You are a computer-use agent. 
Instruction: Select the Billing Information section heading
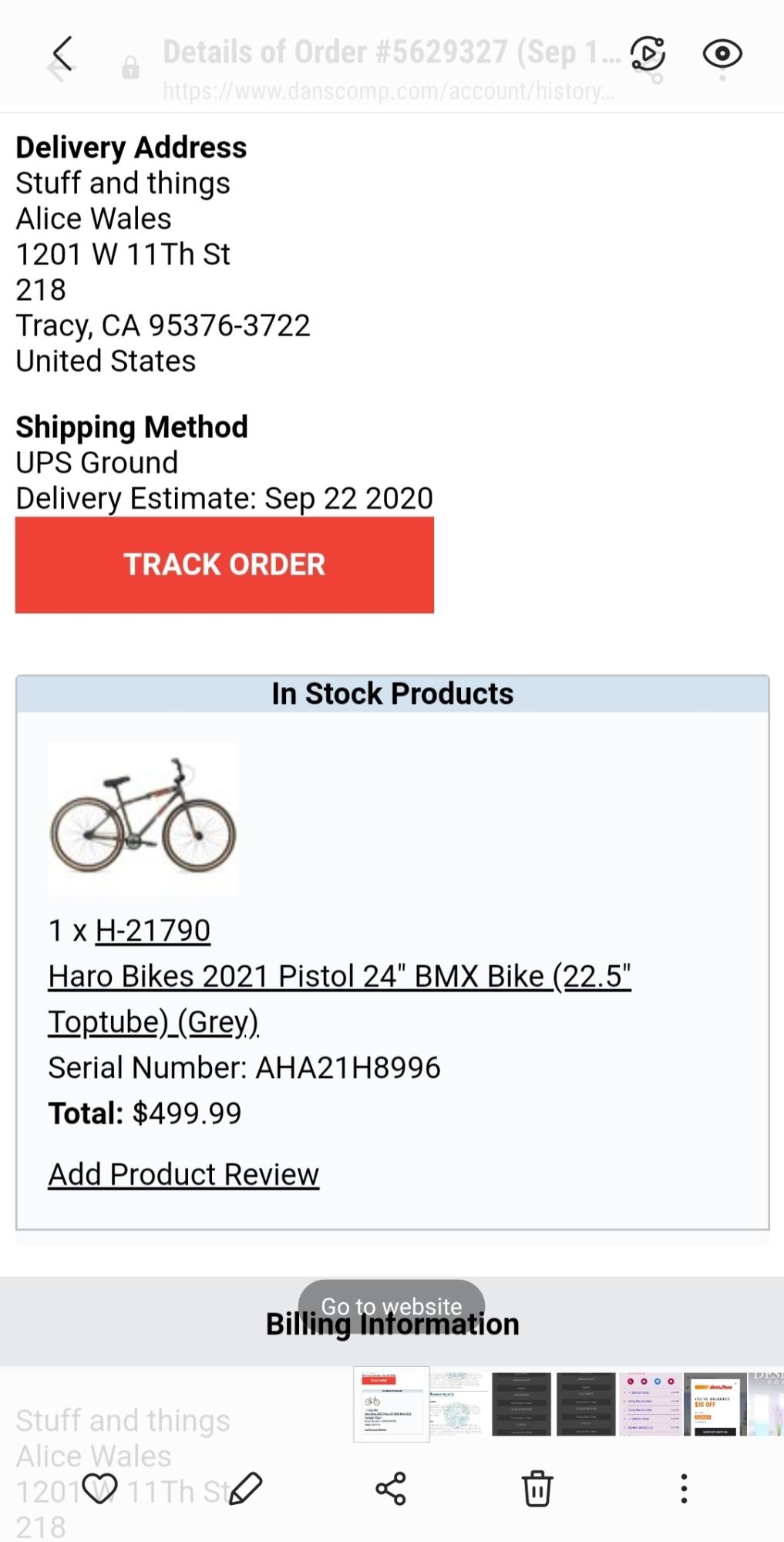392,1323
